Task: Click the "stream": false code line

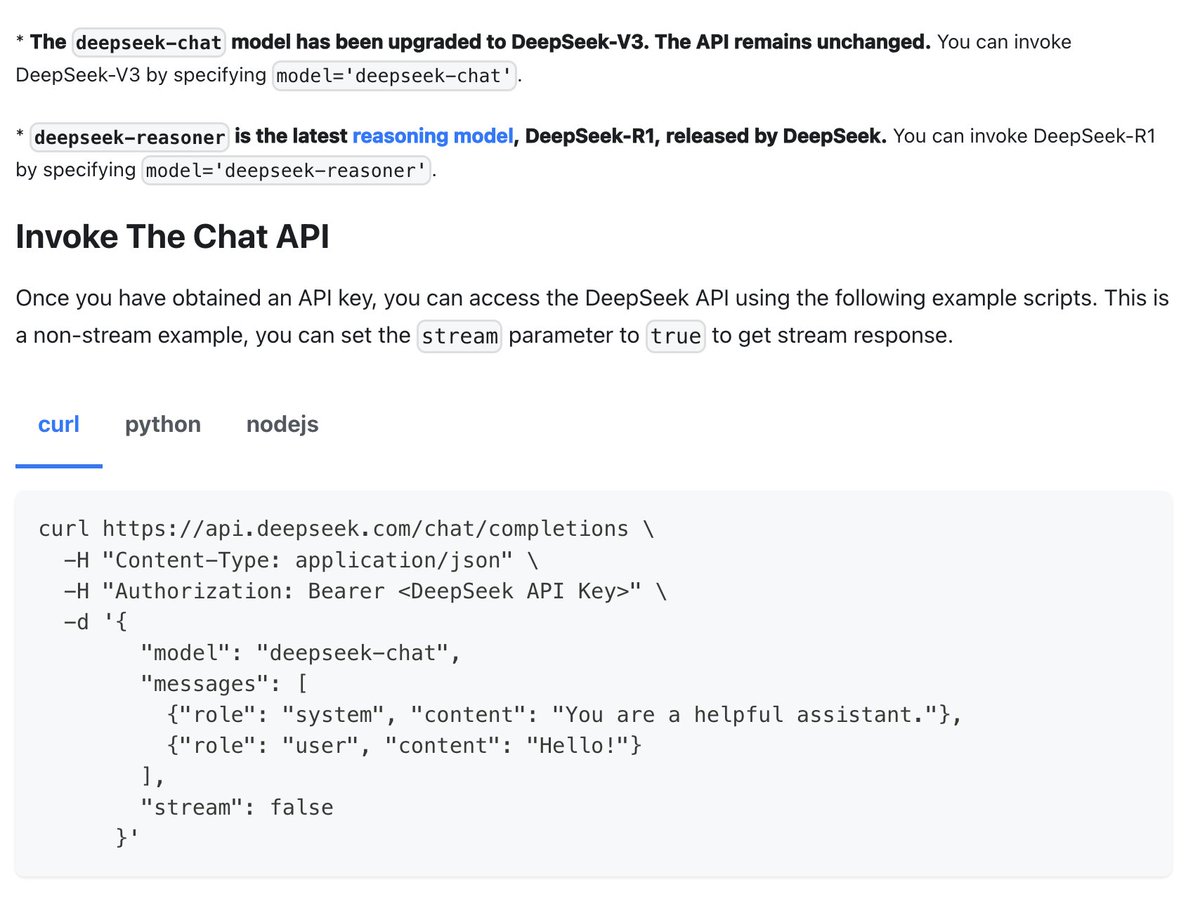Action: click(x=237, y=807)
